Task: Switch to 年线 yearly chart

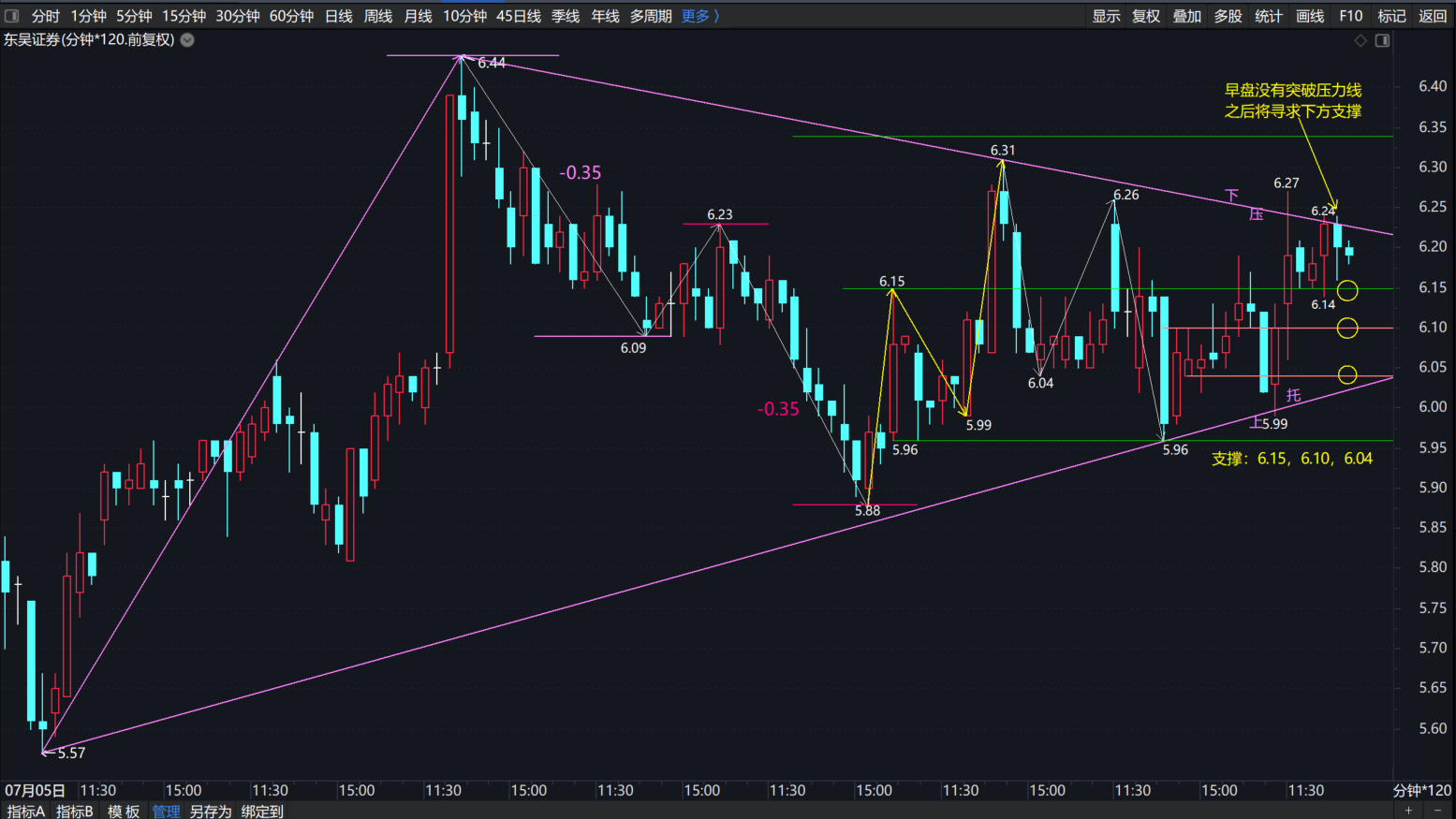Action: [x=605, y=16]
